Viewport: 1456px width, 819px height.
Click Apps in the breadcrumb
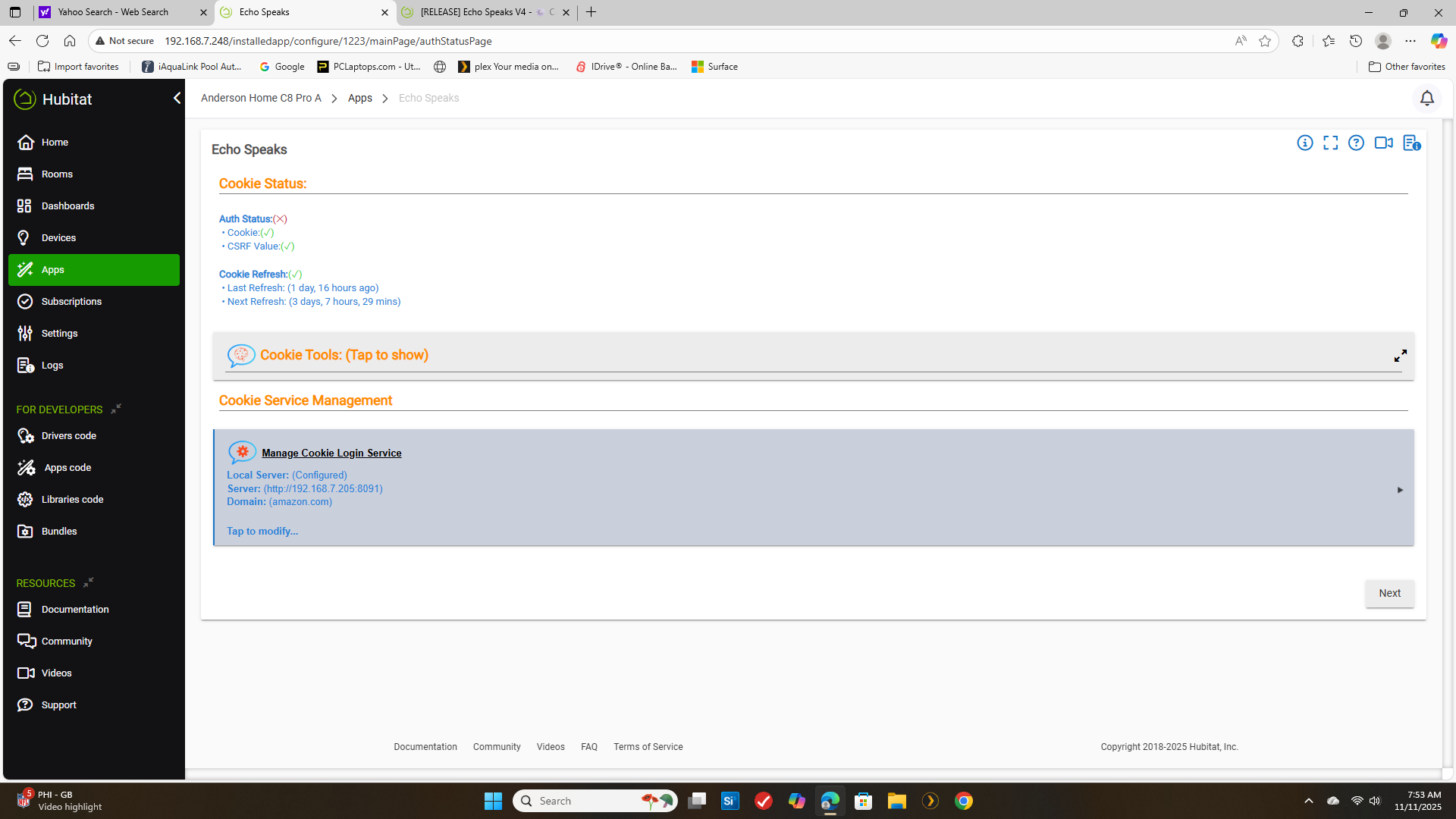coord(359,99)
